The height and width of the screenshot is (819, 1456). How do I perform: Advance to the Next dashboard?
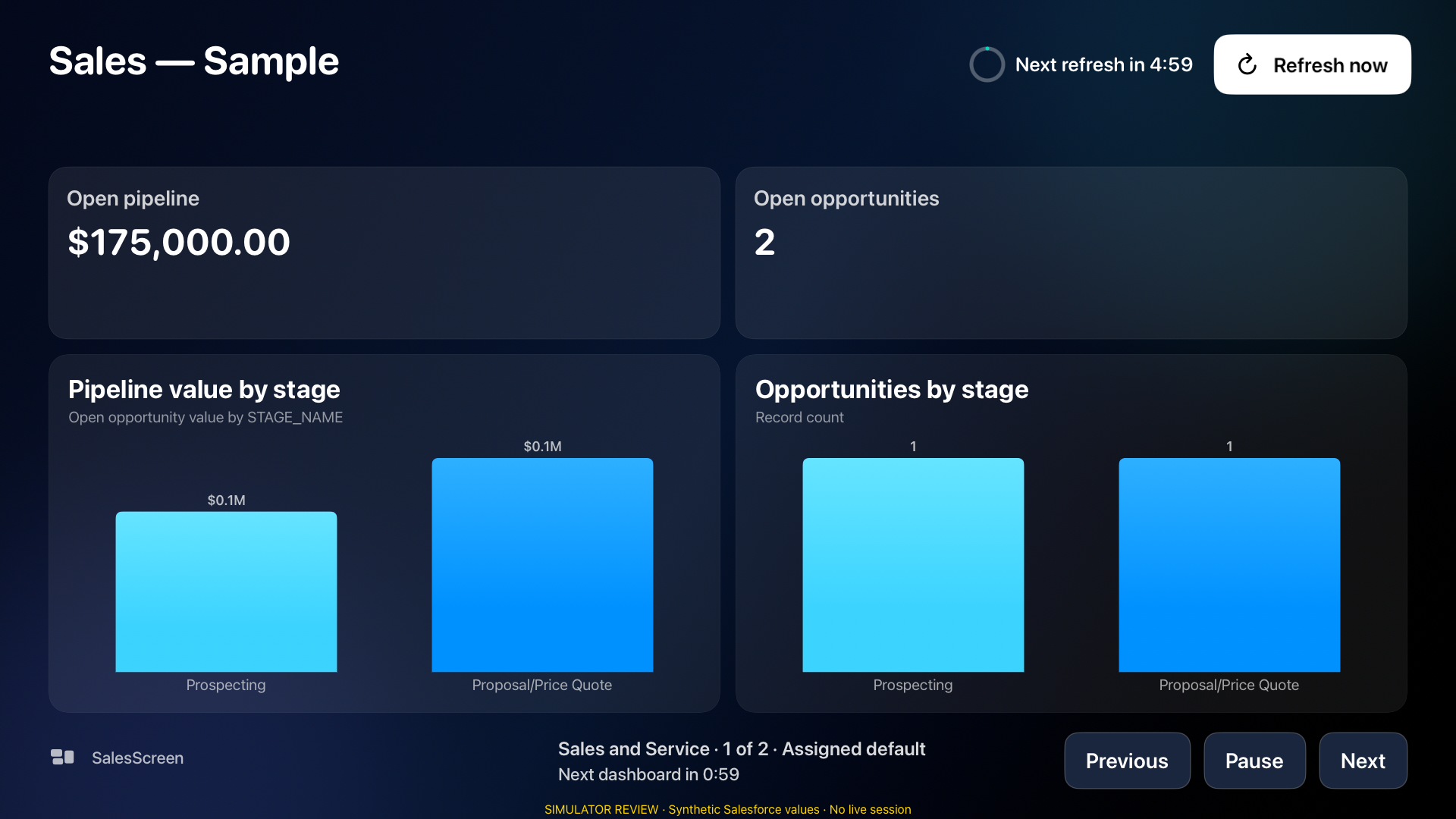(1363, 761)
